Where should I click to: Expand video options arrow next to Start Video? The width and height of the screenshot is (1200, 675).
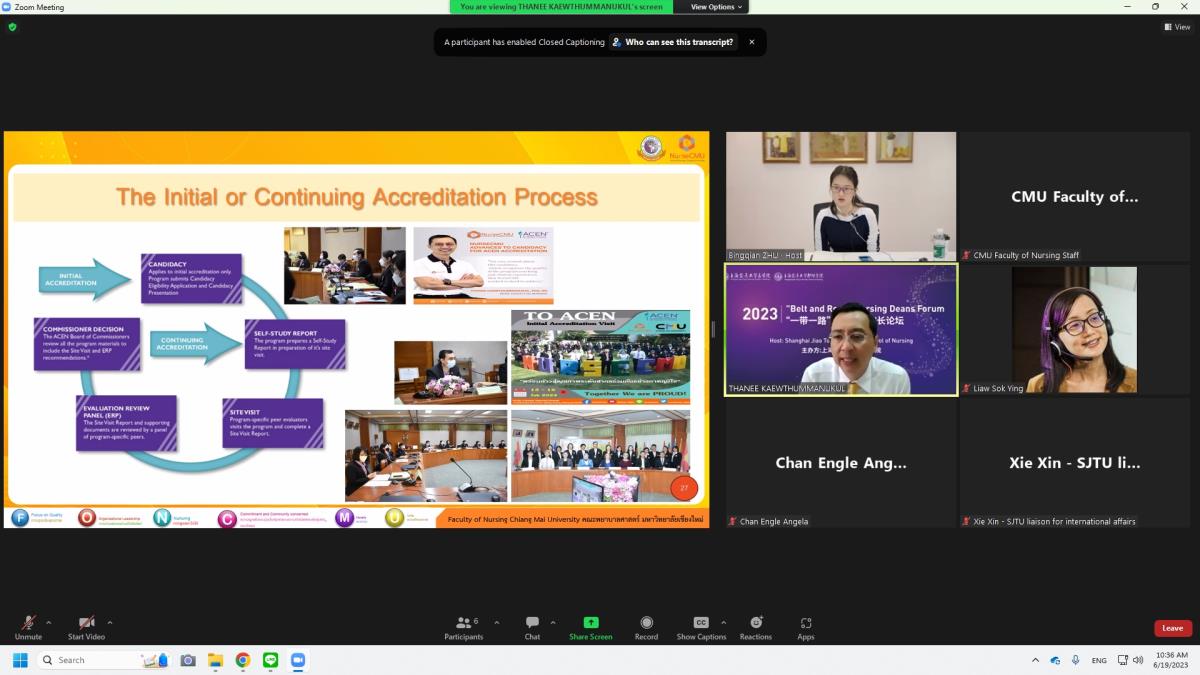click(110, 622)
